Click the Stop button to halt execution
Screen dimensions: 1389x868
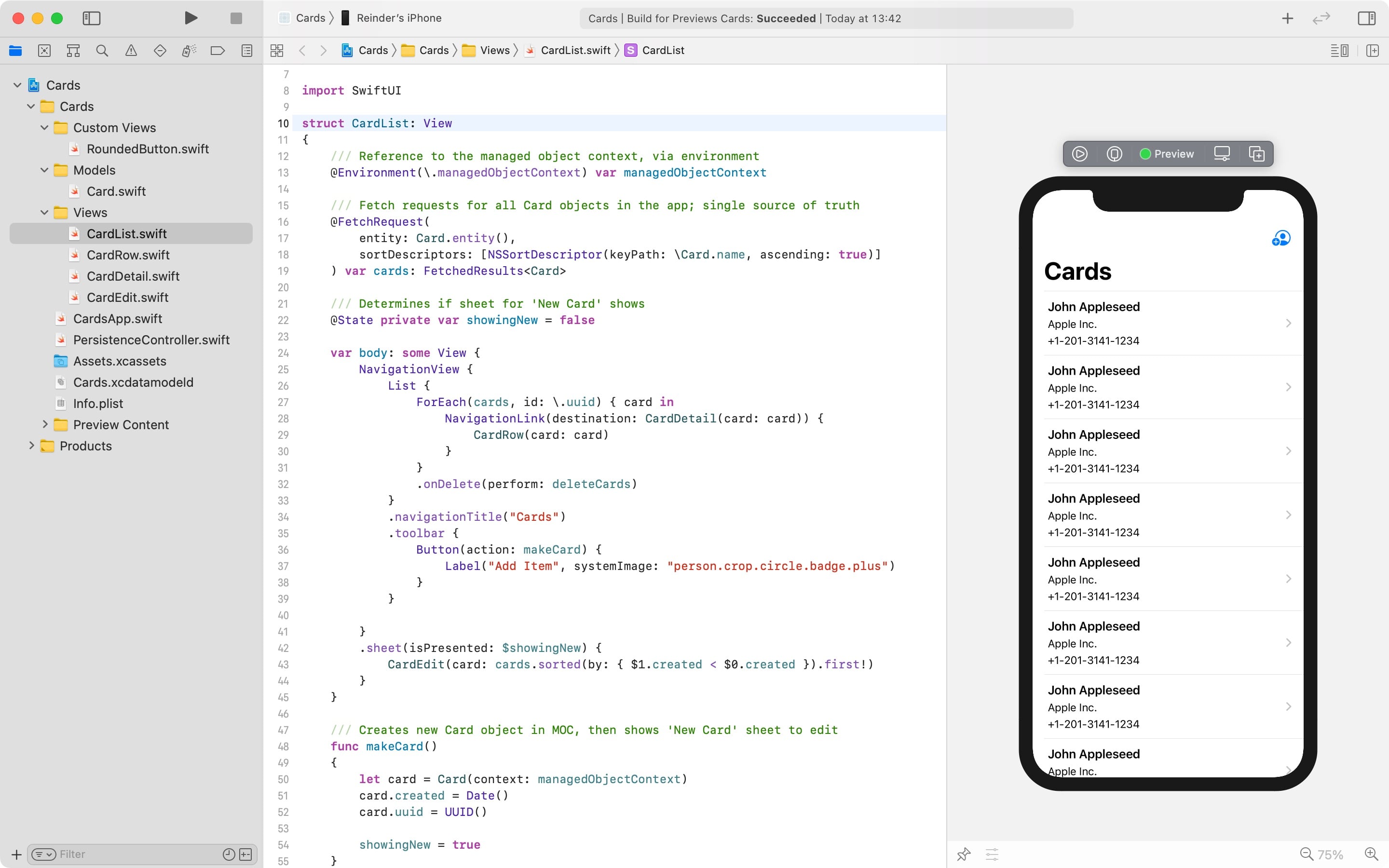click(x=236, y=18)
